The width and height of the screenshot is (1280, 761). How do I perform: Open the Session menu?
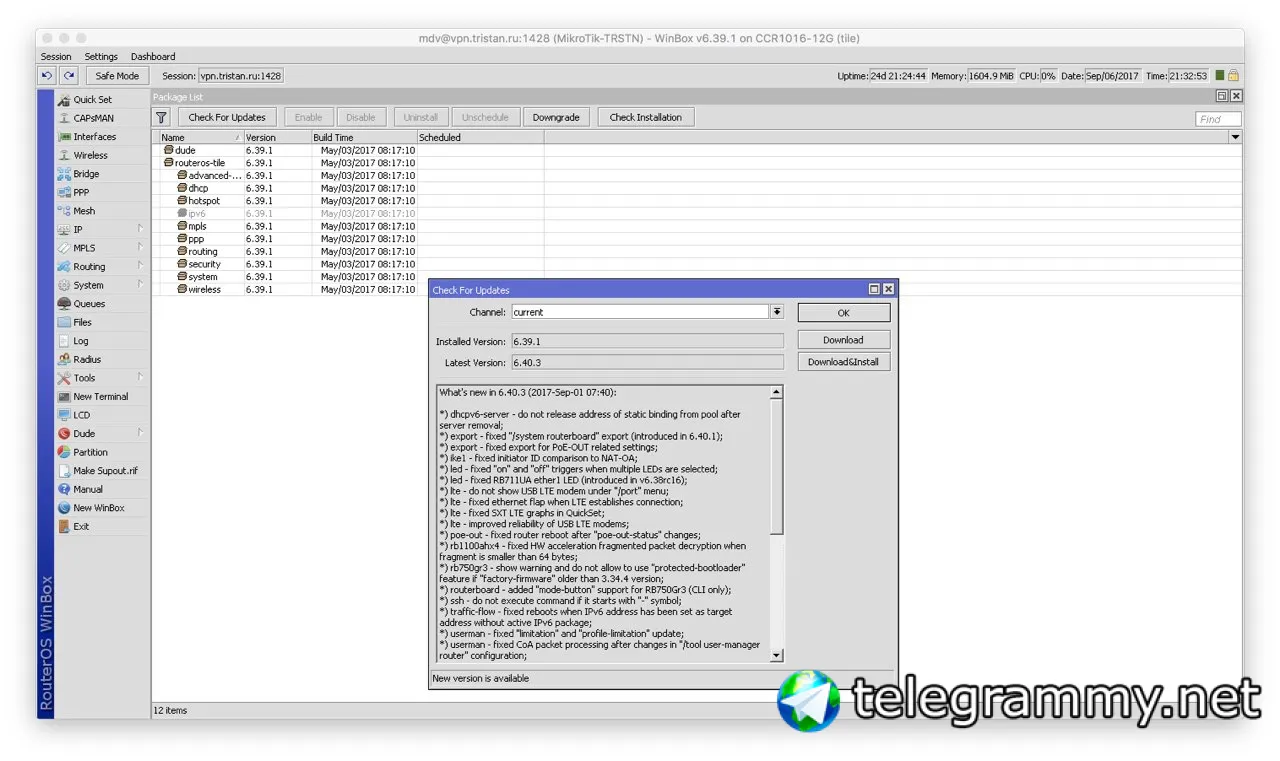coord(56,56)
